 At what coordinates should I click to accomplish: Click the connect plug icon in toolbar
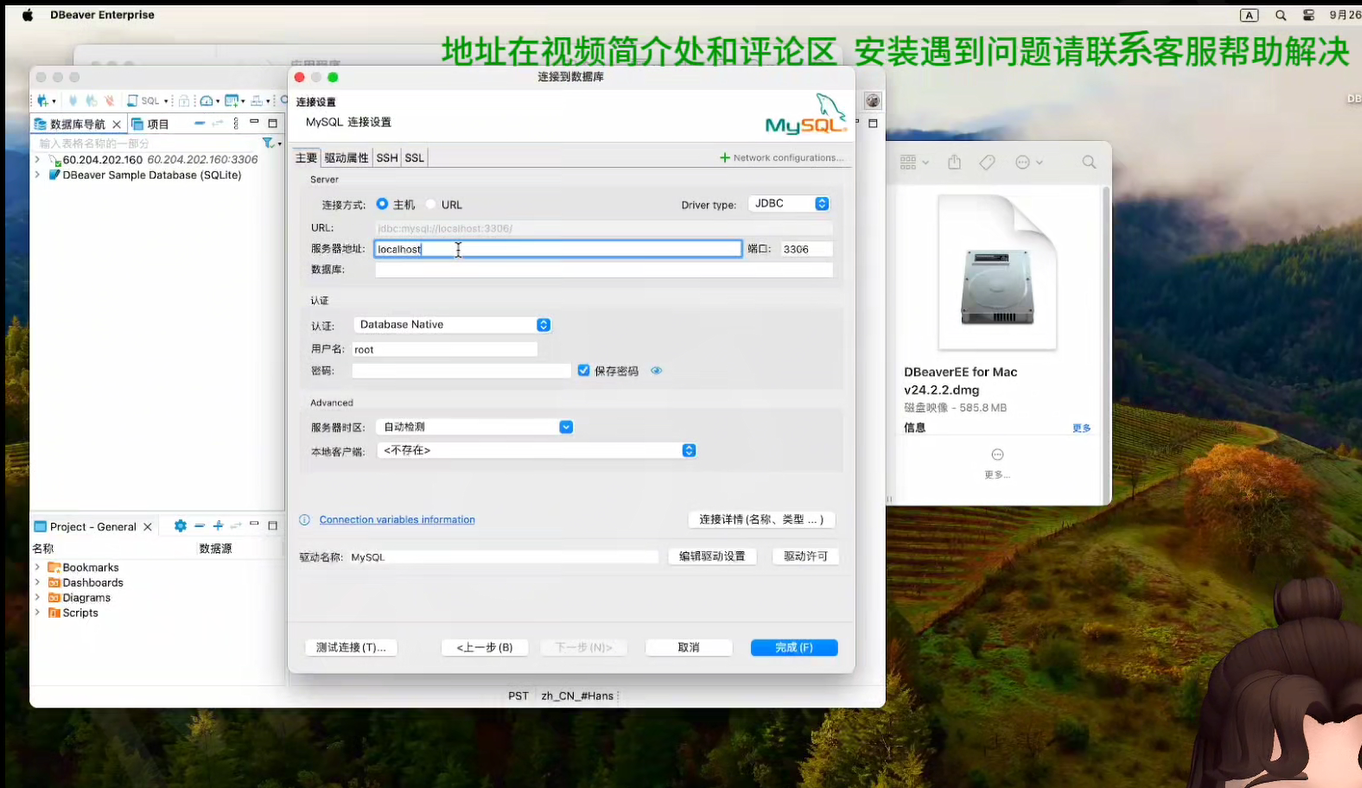pyautogui.click(x=73, y=100)
